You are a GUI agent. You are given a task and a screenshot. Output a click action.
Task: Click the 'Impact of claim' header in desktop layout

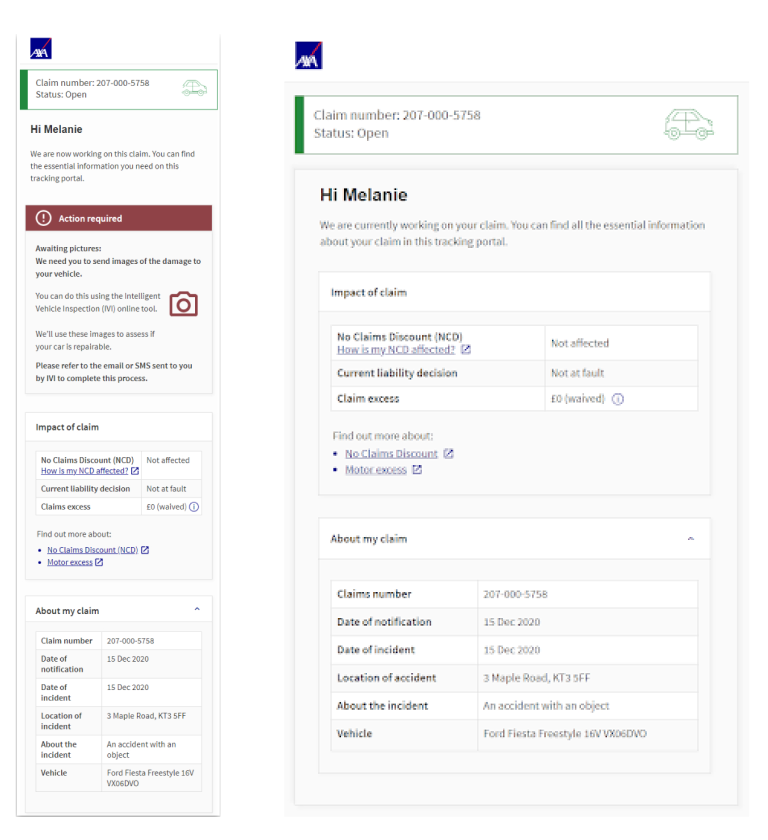pos(369,293)
